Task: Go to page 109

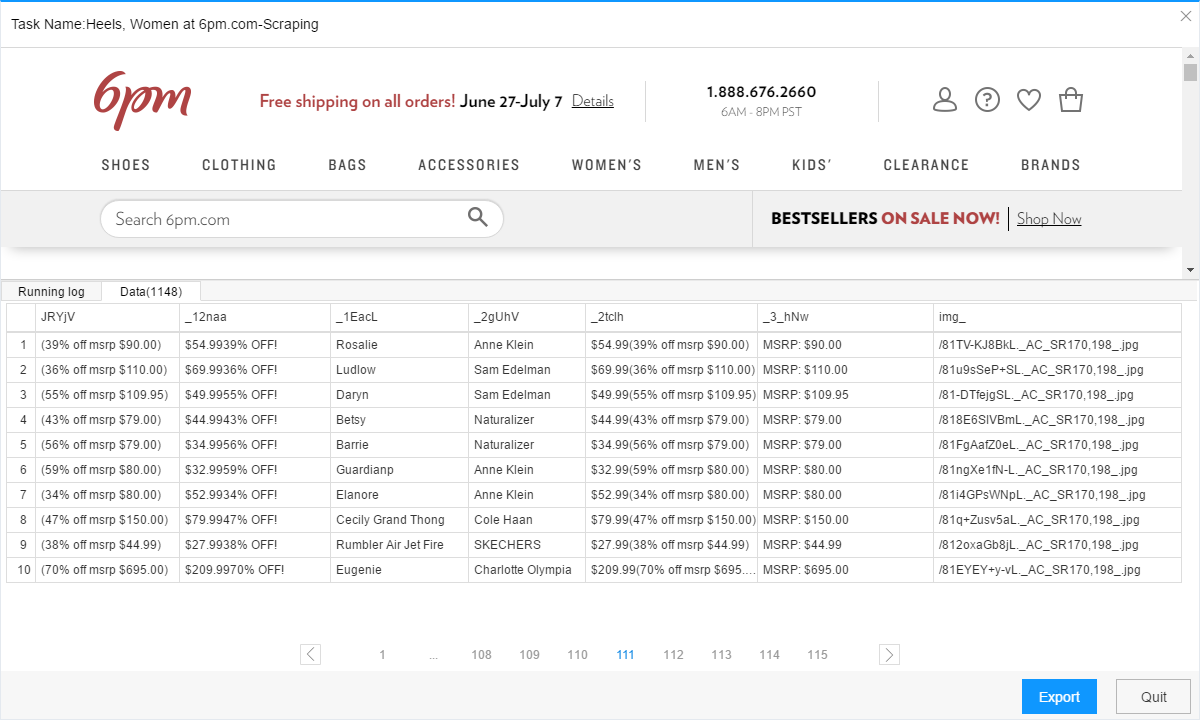Action: point(530,655)
